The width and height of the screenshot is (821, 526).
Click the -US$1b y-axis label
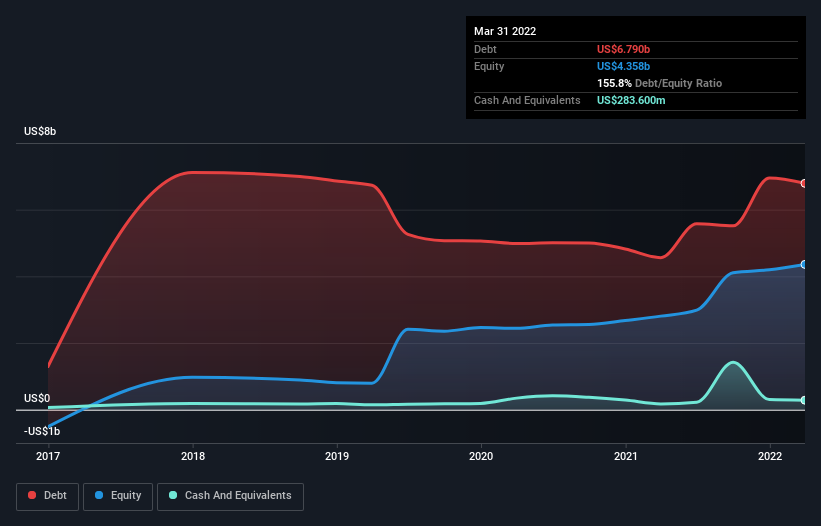coord(42,431)
